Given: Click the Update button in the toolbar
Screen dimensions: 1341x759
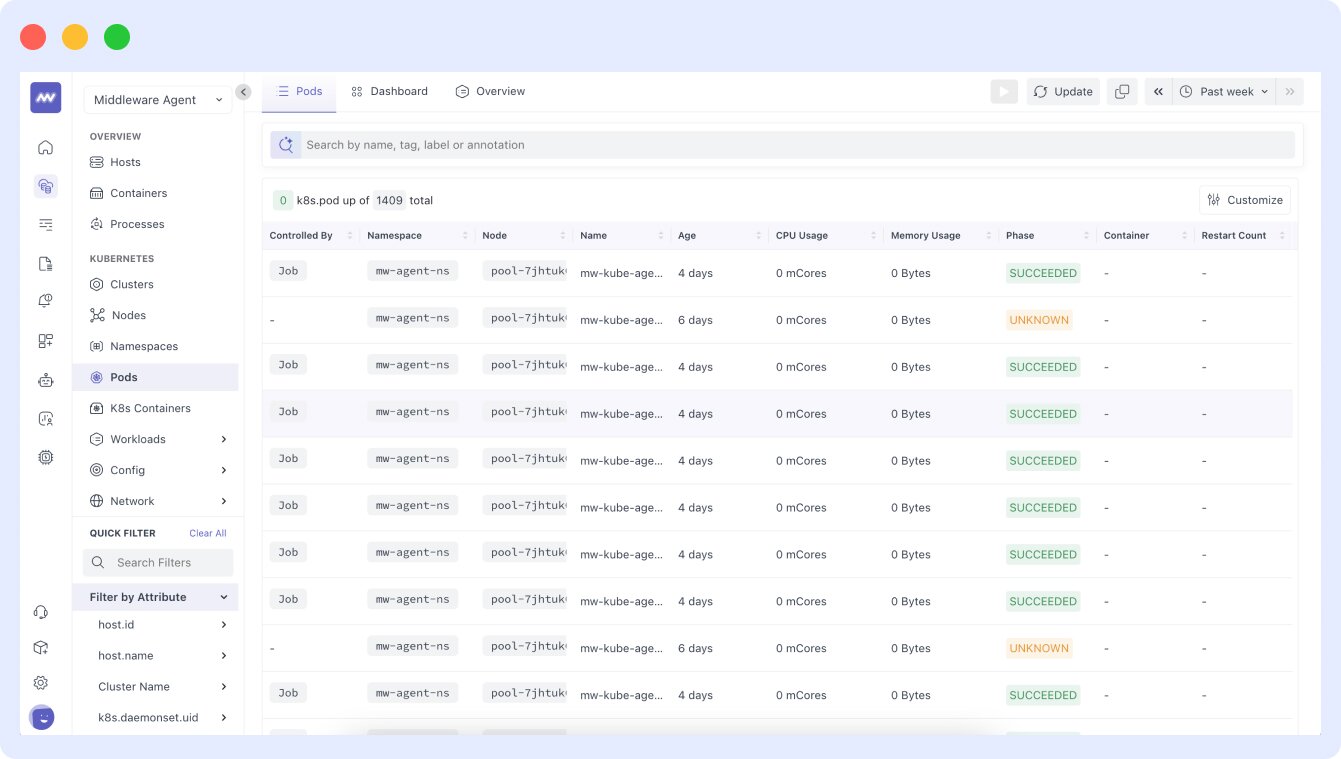Looking at the screenshot, I should coord(1063,91).
